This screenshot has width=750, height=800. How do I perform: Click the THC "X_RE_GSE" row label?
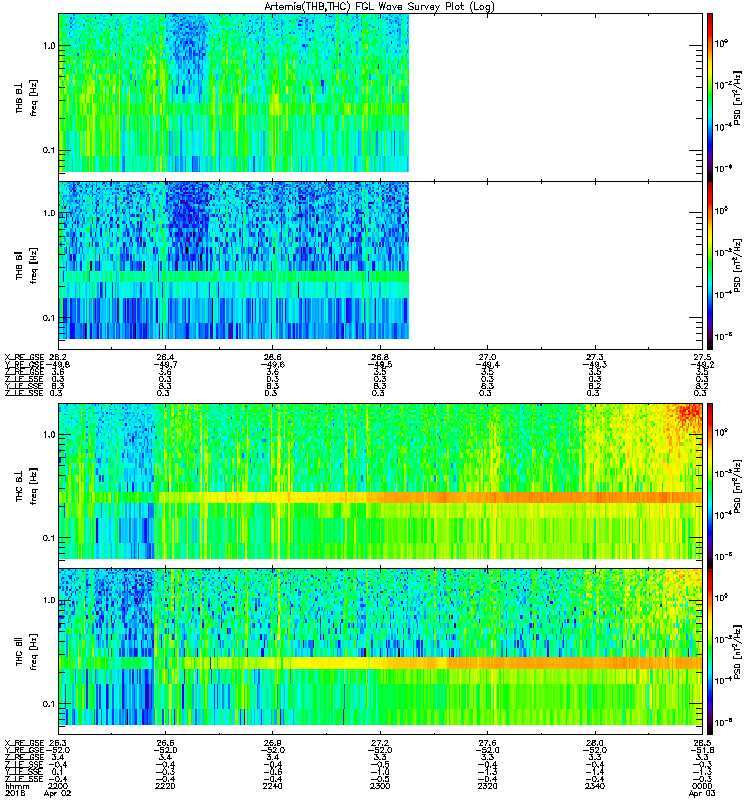click(x=24, y=743)
